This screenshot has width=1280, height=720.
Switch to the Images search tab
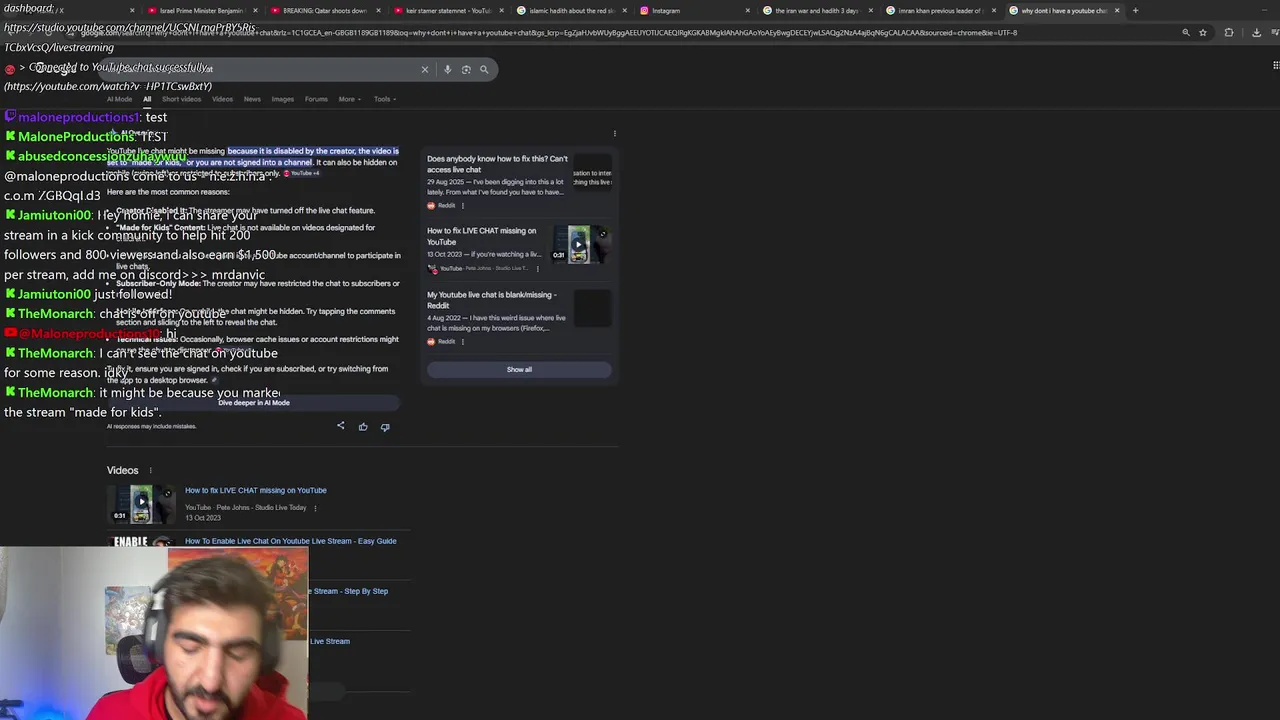pos(283,99)
